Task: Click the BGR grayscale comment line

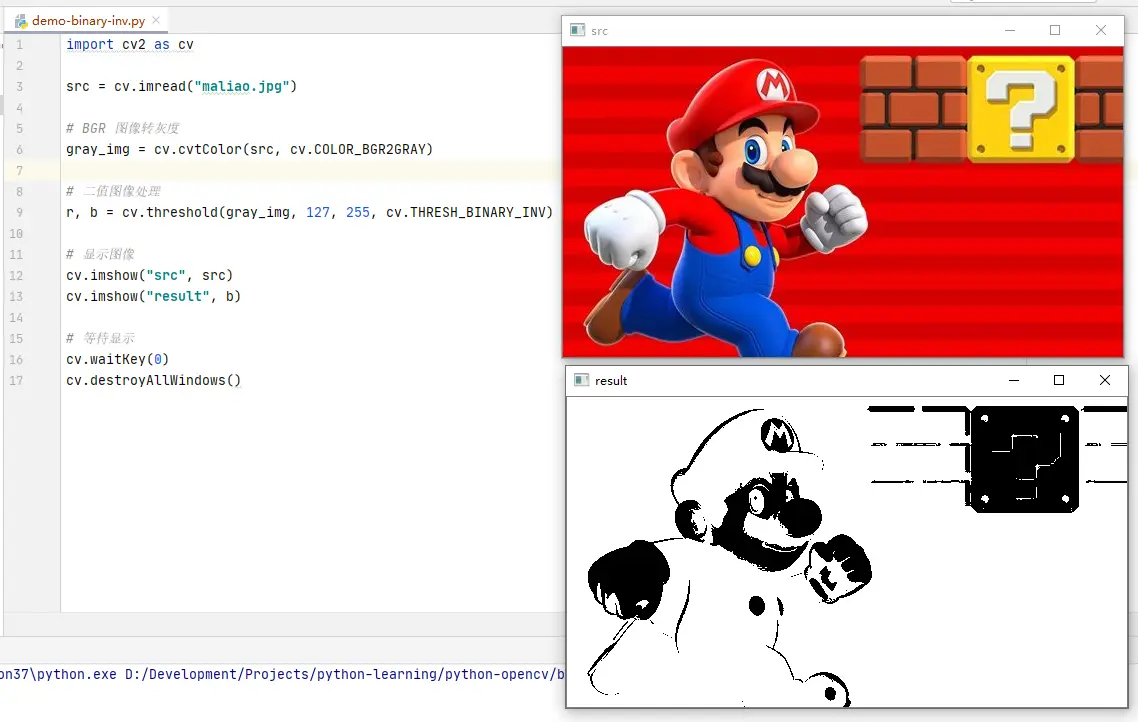Action: point(123,128)
